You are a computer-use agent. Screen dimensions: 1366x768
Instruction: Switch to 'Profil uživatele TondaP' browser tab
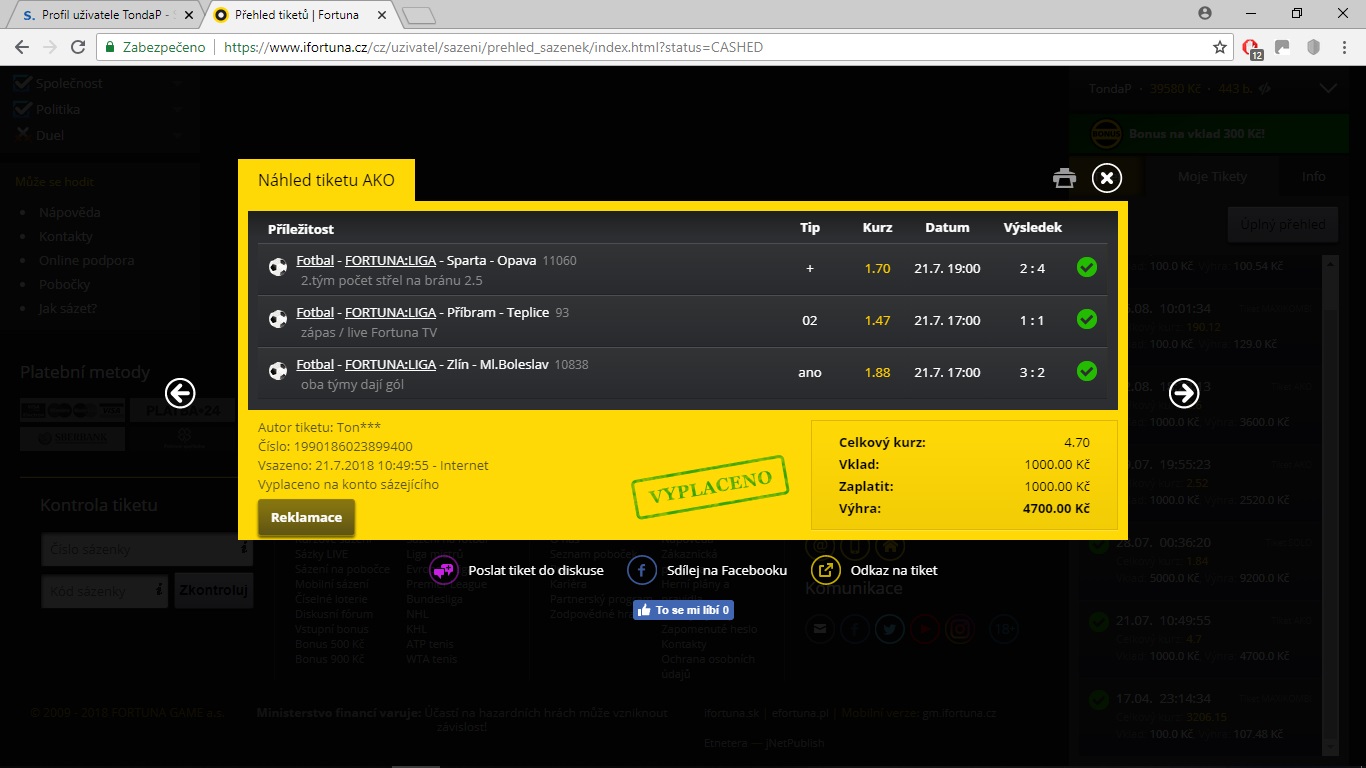[x=105, y=16]
